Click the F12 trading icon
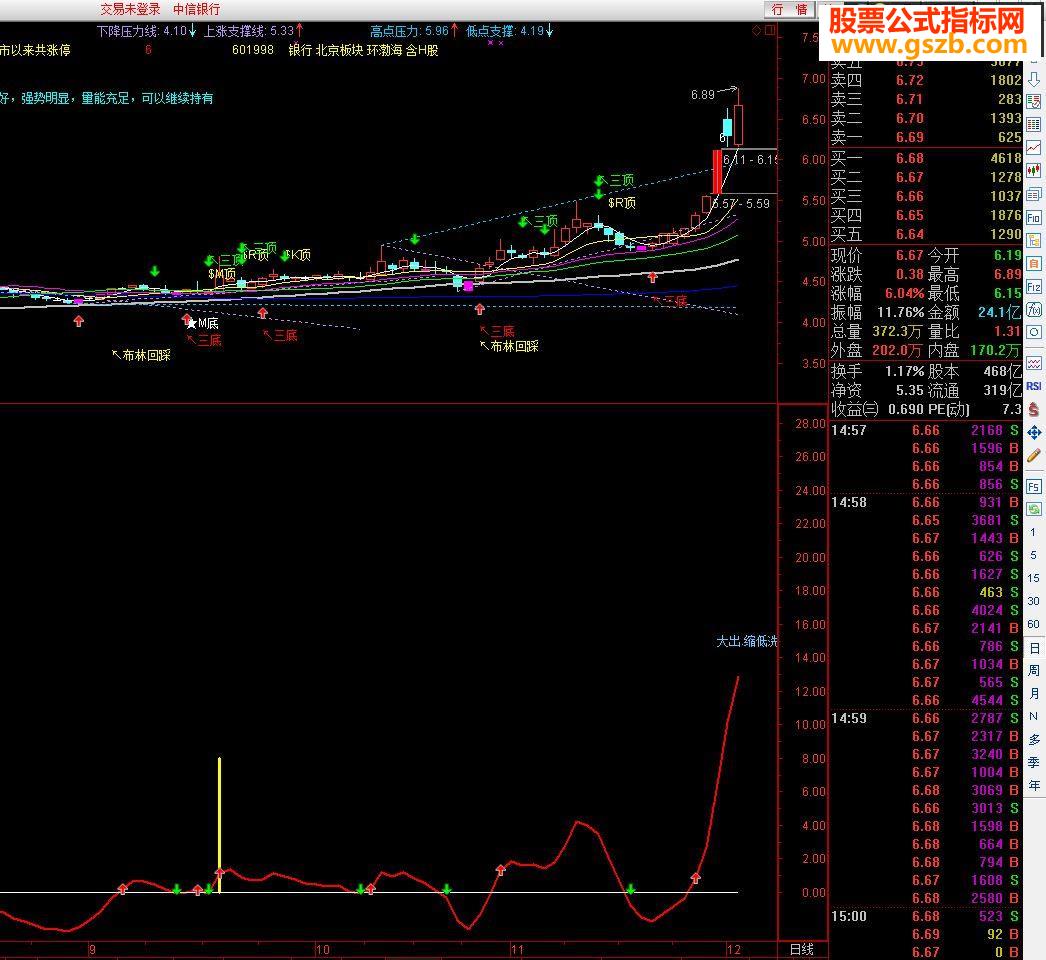Image resolution: width=1046 pixels, height=960 pixels. coord(1033,287)
